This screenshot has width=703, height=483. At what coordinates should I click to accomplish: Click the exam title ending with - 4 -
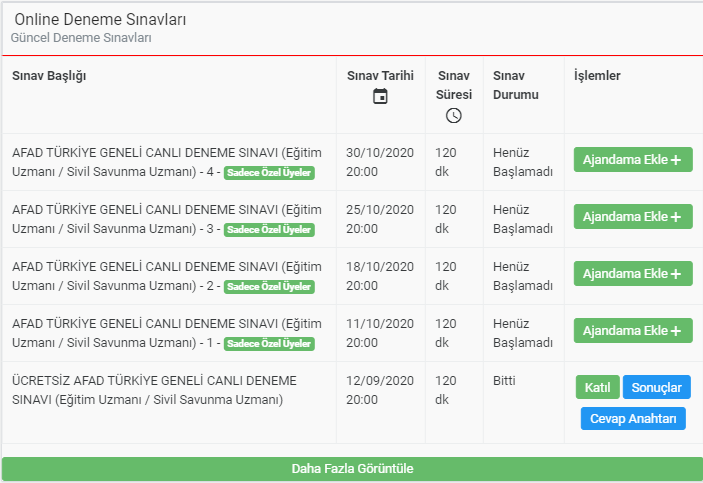coord(167,162)
